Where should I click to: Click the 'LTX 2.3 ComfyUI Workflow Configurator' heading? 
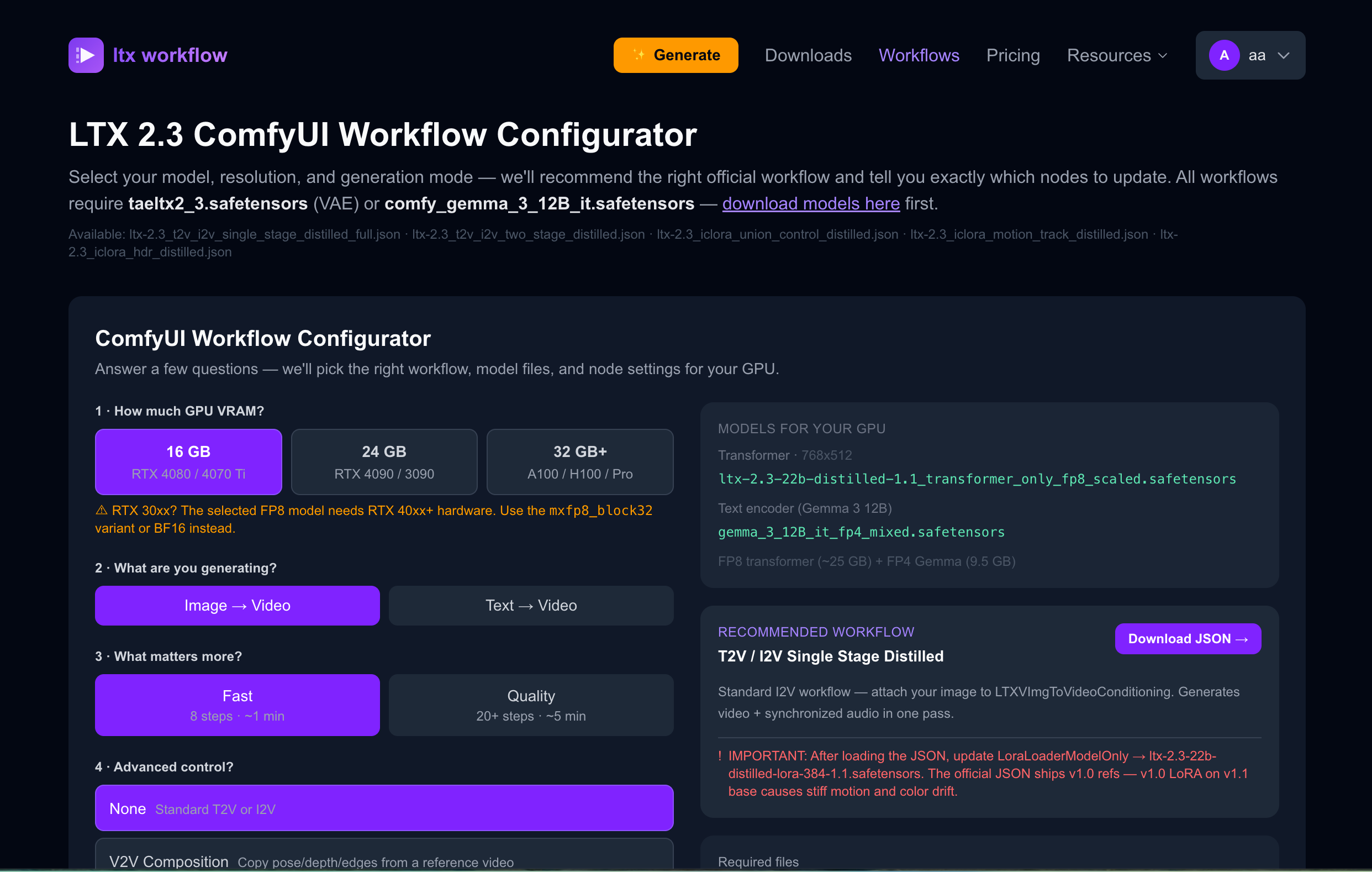pos(383,134)
